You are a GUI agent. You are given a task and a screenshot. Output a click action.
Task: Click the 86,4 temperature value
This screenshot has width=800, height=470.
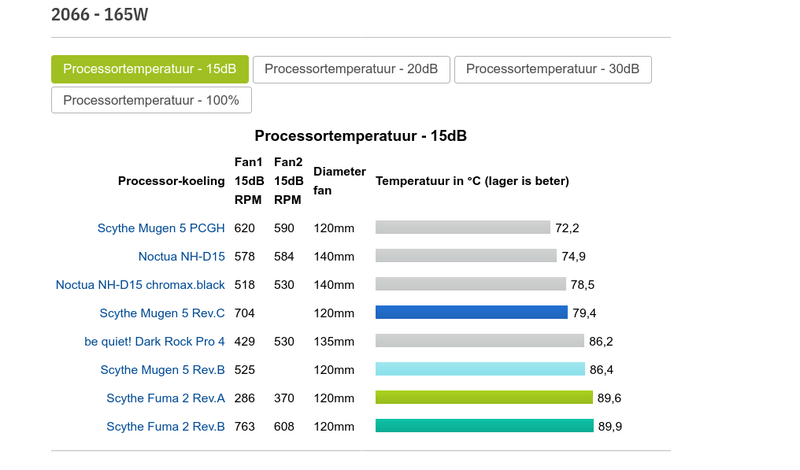(602, 369)
